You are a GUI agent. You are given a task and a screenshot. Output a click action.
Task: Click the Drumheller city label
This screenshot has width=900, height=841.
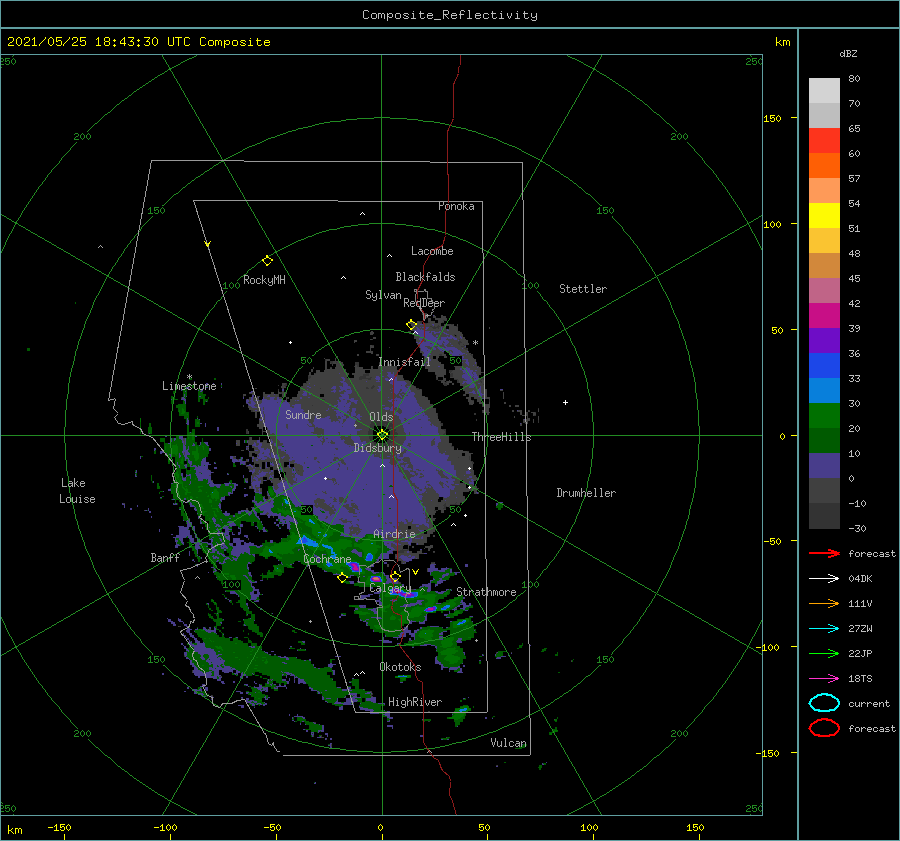point(586,493)
